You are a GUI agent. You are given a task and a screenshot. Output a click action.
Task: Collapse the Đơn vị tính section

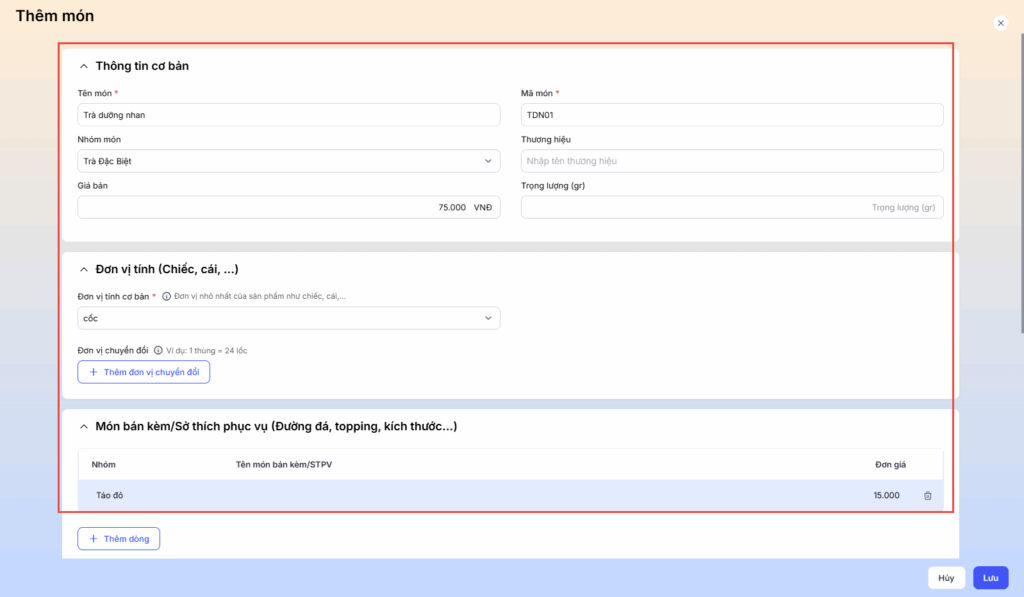pyautogui.click(x=84, y=270)
